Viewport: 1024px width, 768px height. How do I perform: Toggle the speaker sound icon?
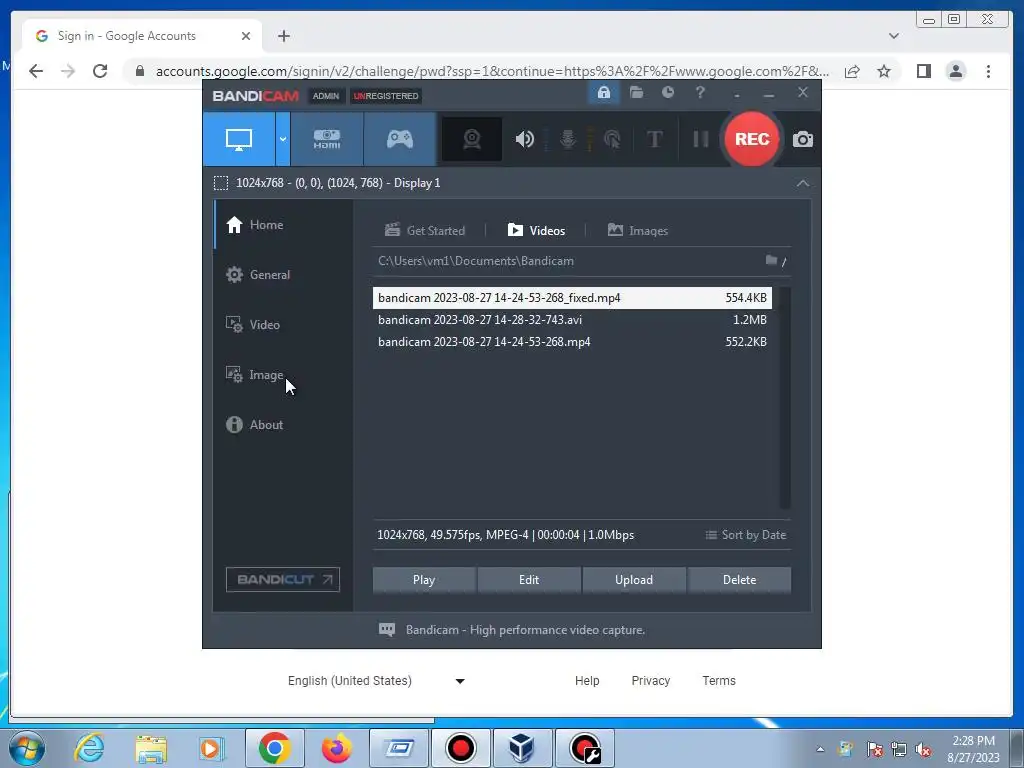[x=524, y=139]
